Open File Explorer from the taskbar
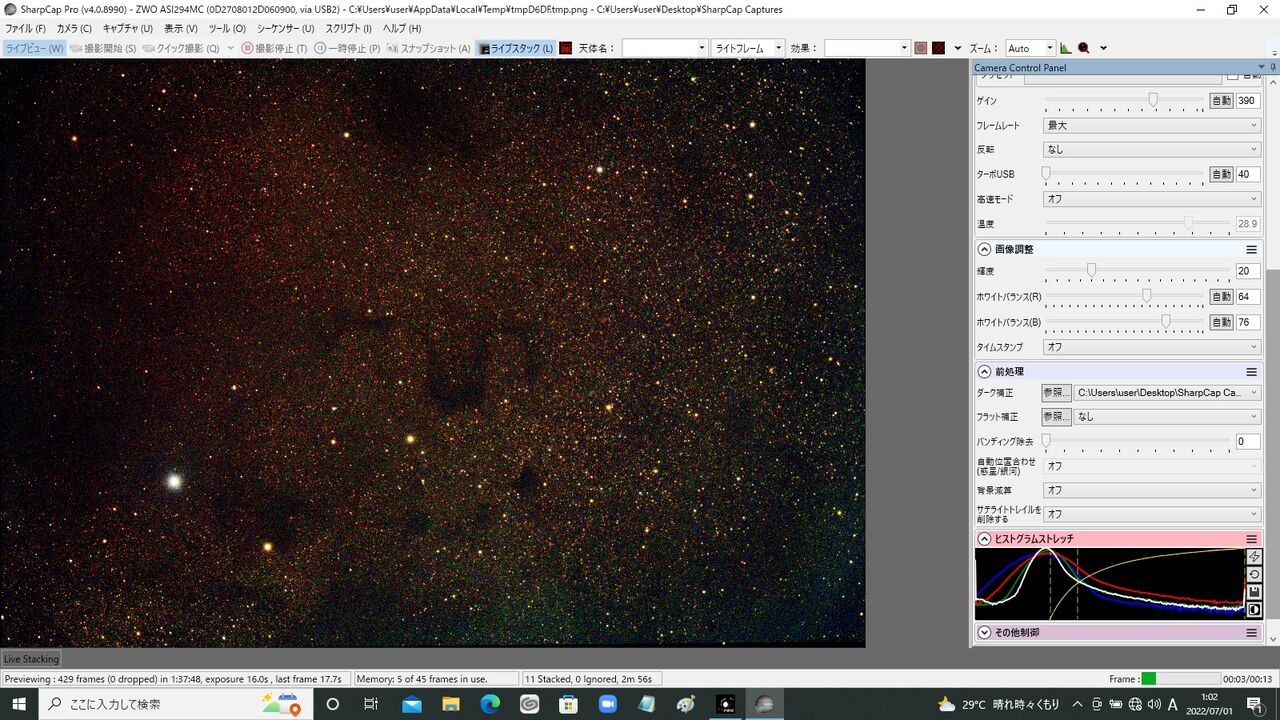The height and width of the screenshot is (720, 1280). click(450, 704)
